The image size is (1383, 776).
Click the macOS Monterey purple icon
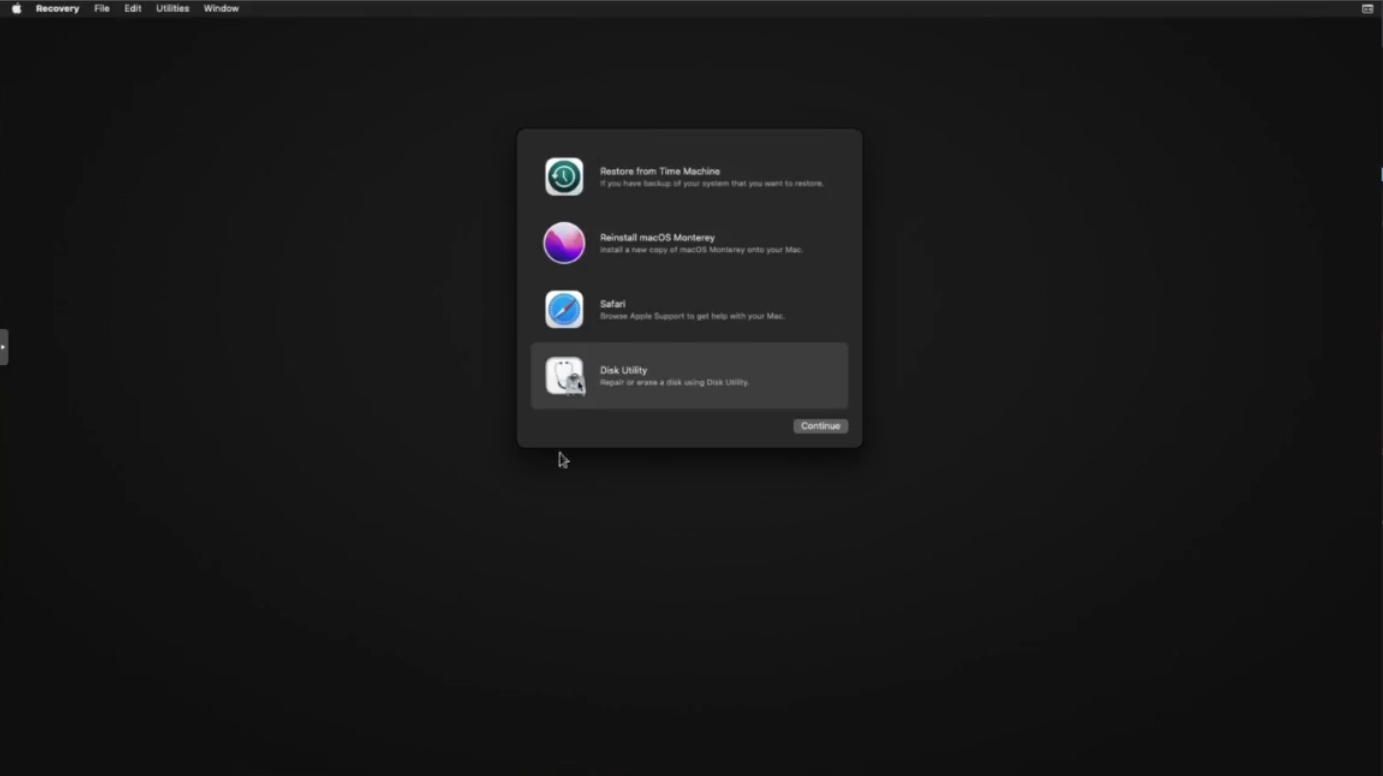pos(564,243)
